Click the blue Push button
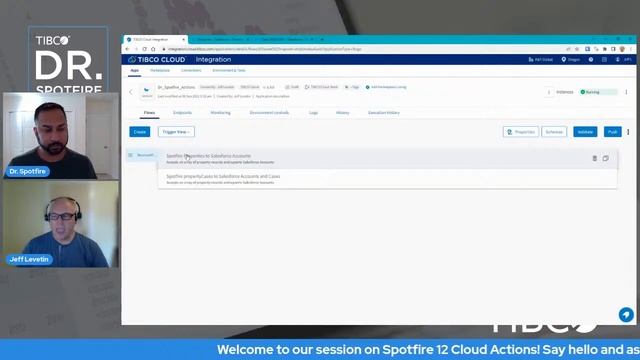Screen dimensions: 640x360 click(x=613, y=132)
